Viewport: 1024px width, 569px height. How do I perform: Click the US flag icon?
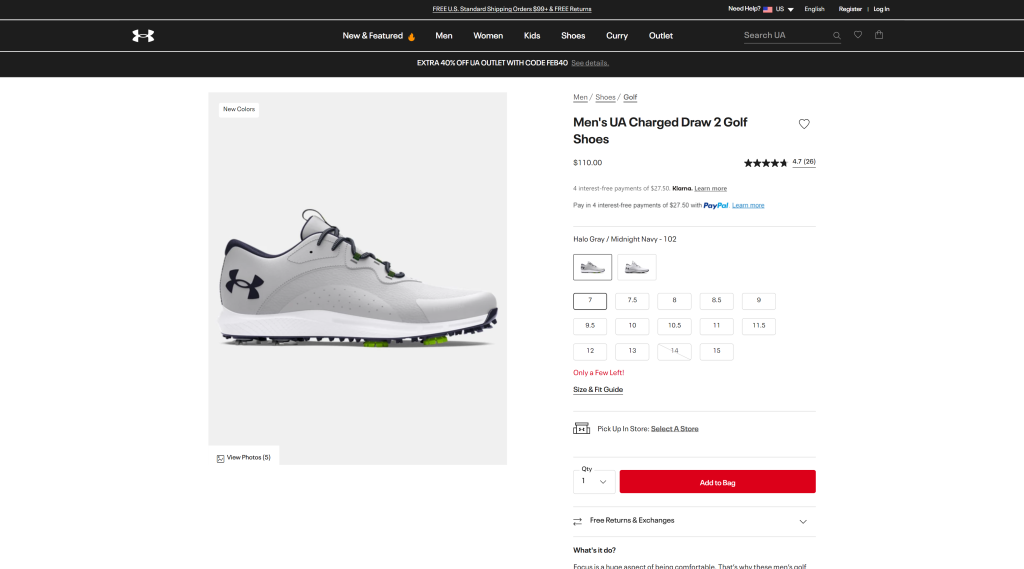768,9
